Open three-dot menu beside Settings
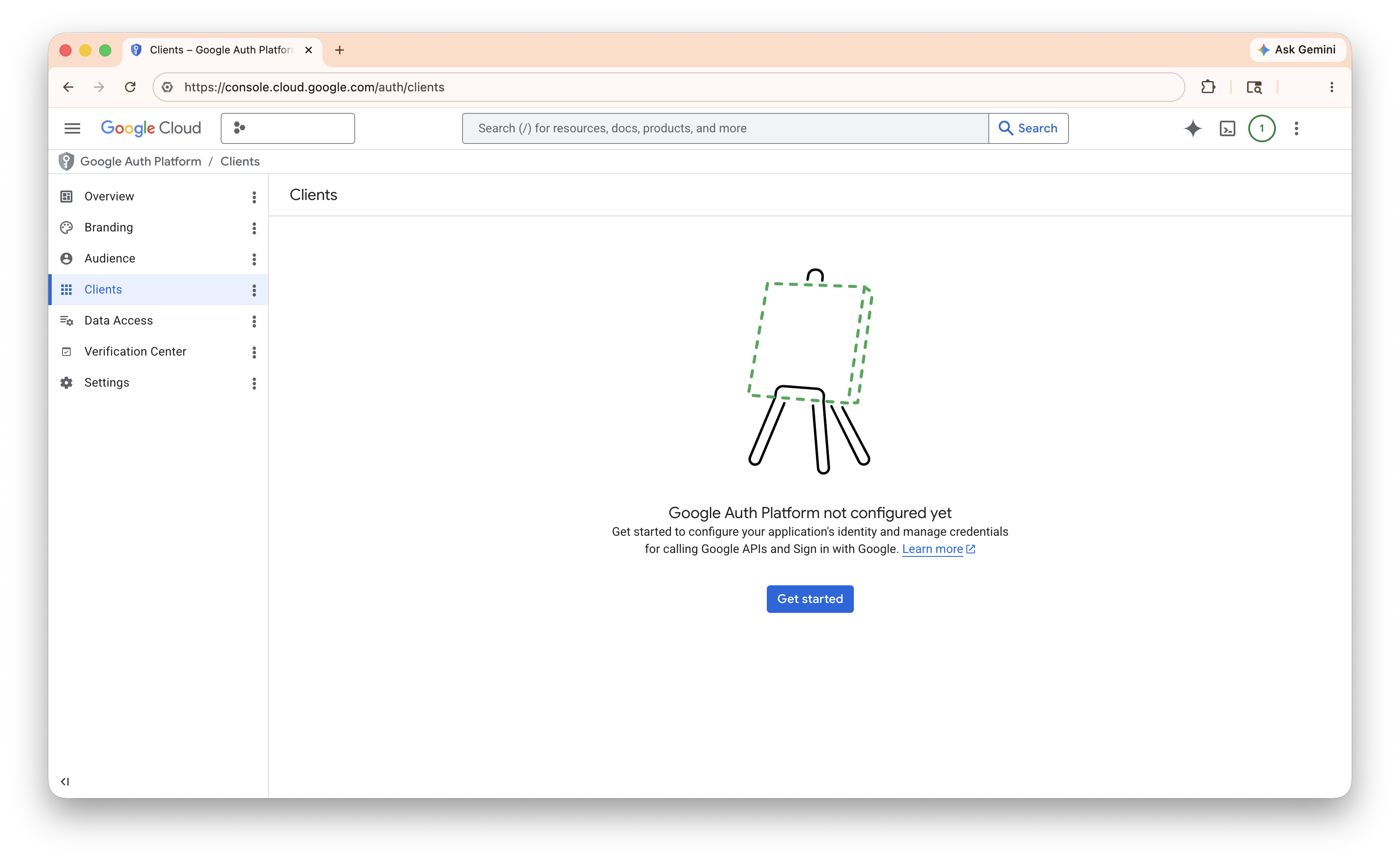This screenshot has width=1400, height=862. click(x=254, y=384)
